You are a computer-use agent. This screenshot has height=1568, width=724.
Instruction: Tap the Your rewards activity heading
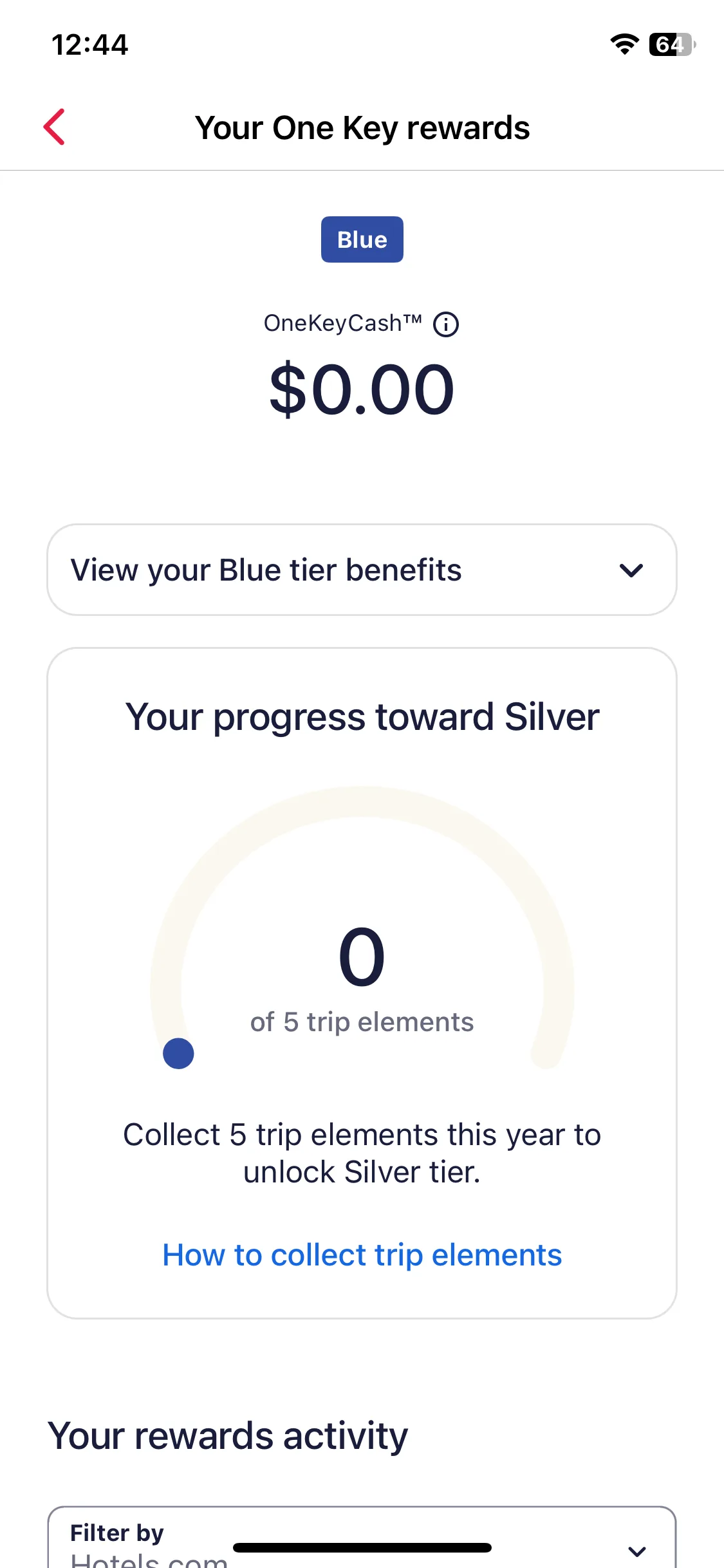click(228, 1436)
